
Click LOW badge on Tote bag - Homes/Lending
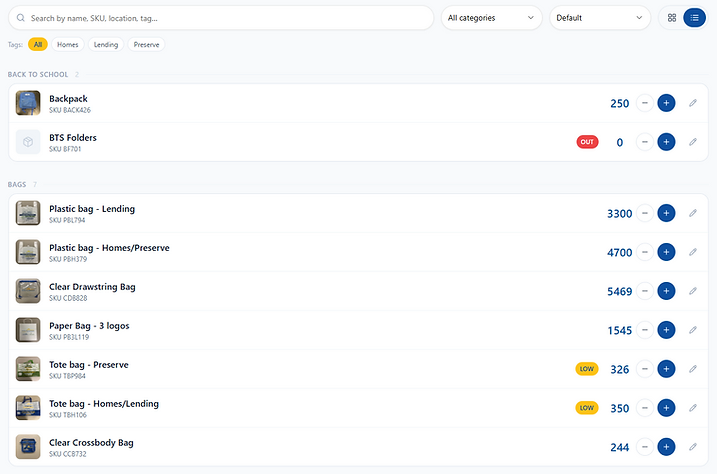587,408
